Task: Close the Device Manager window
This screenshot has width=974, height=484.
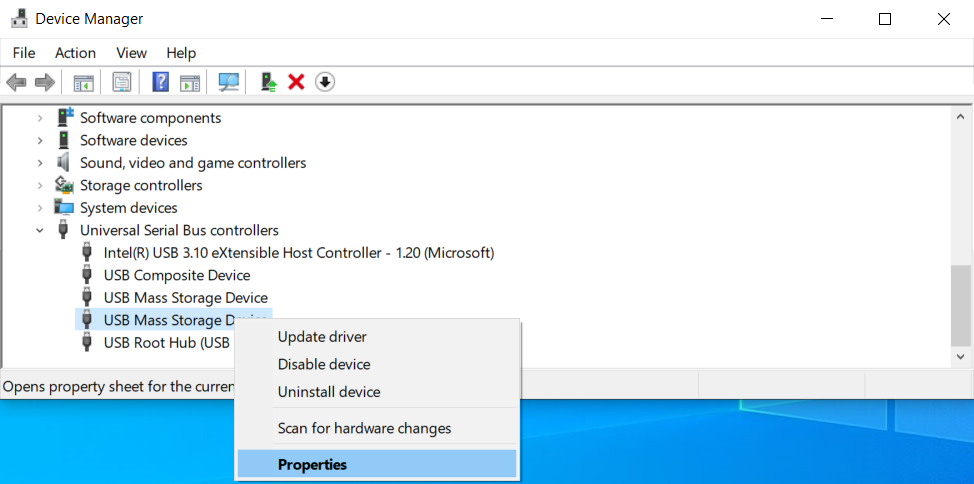Action: click(944, 19)
